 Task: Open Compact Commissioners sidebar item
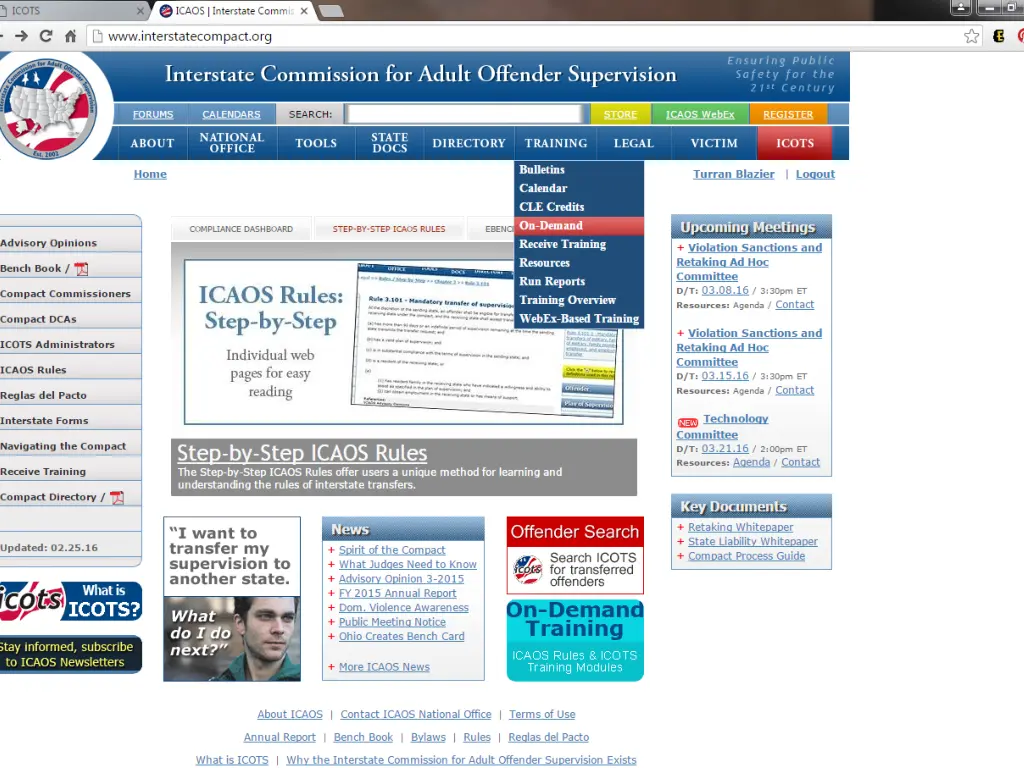(x=70, y=294)
